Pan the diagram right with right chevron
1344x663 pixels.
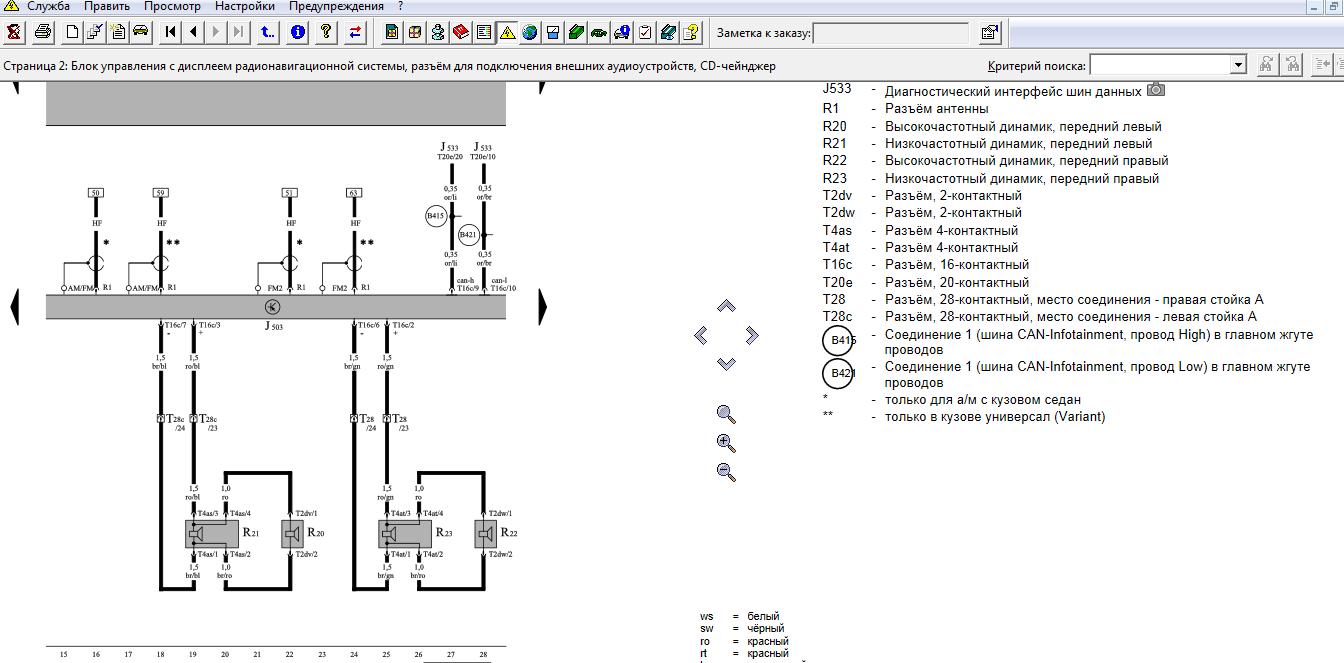[755, 334]
